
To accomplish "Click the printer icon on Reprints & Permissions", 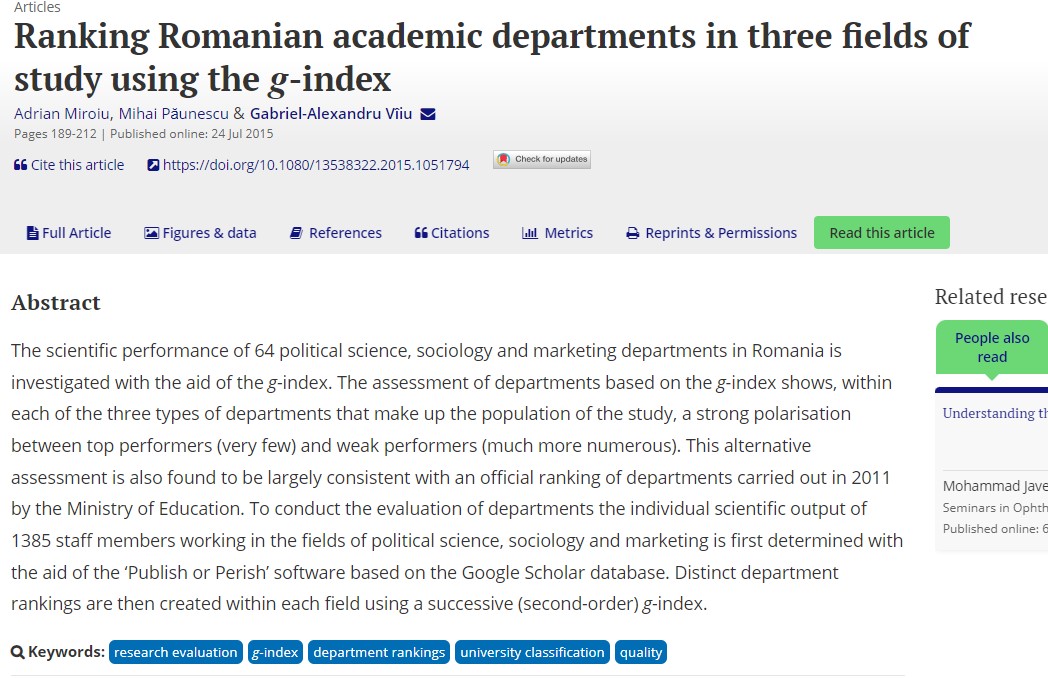I will 632,233.
